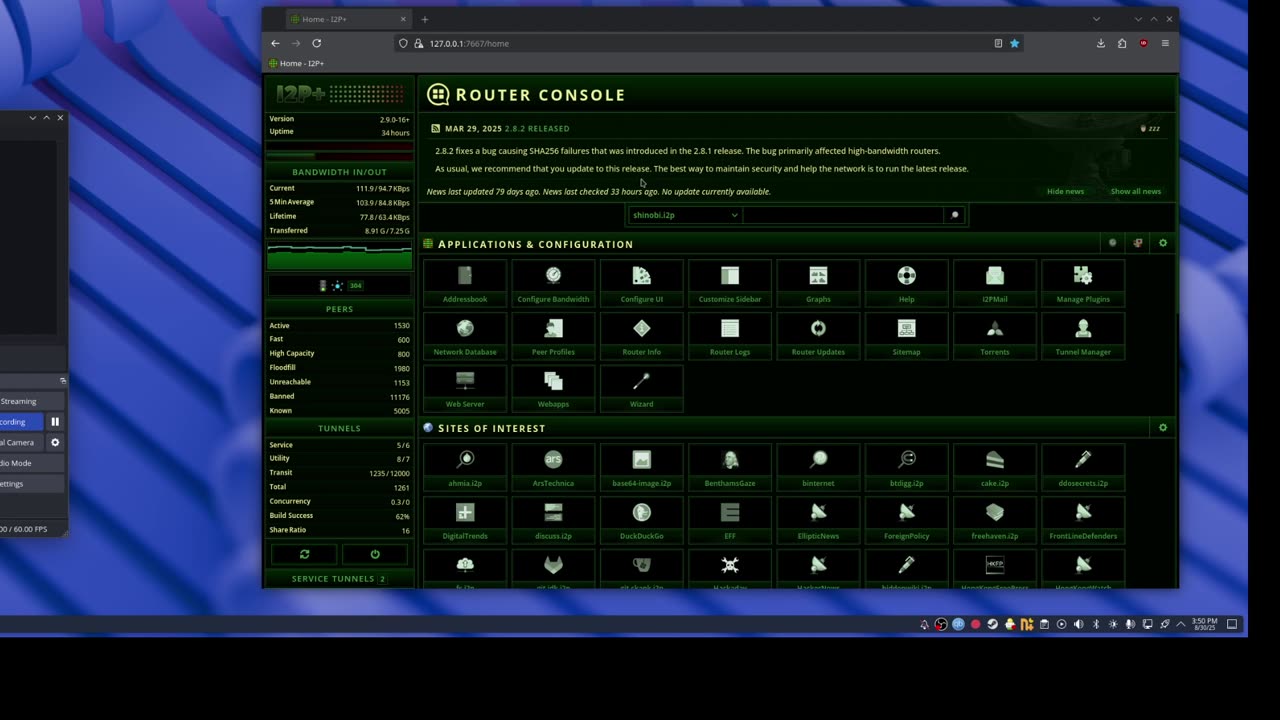Image resolution: width=1280 pixels, height=720 pixels.
Task: Open Router Updates
Action: (x=818, y=336)
